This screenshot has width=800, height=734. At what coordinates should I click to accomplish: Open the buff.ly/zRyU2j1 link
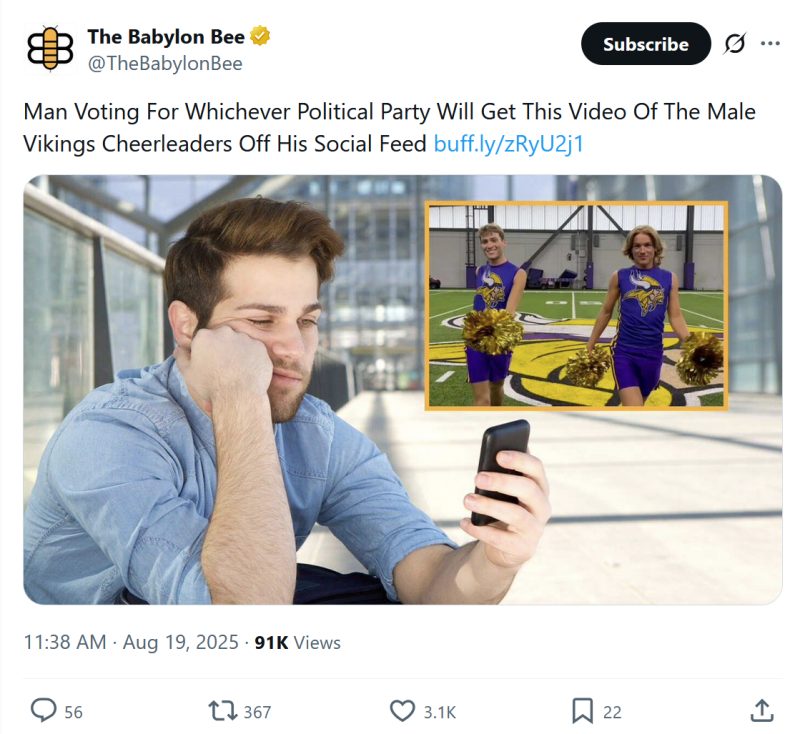coord(508,143)
